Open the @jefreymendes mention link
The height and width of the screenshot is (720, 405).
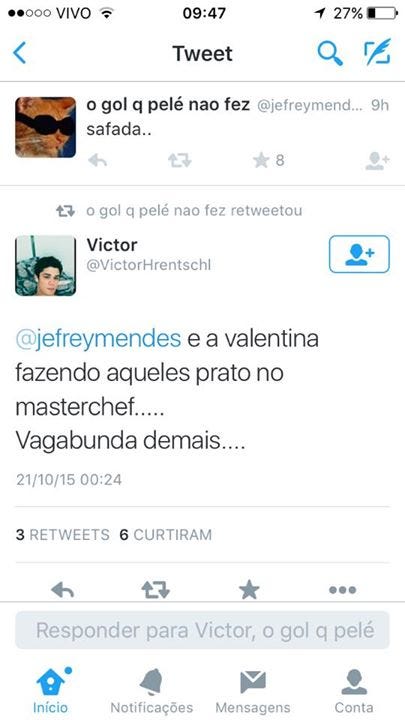pyautogui.click(x=98, y=340)
